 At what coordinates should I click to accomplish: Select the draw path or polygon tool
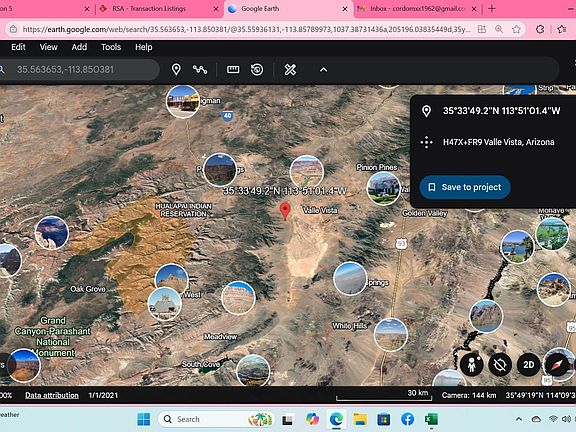[x=200, y=69]
